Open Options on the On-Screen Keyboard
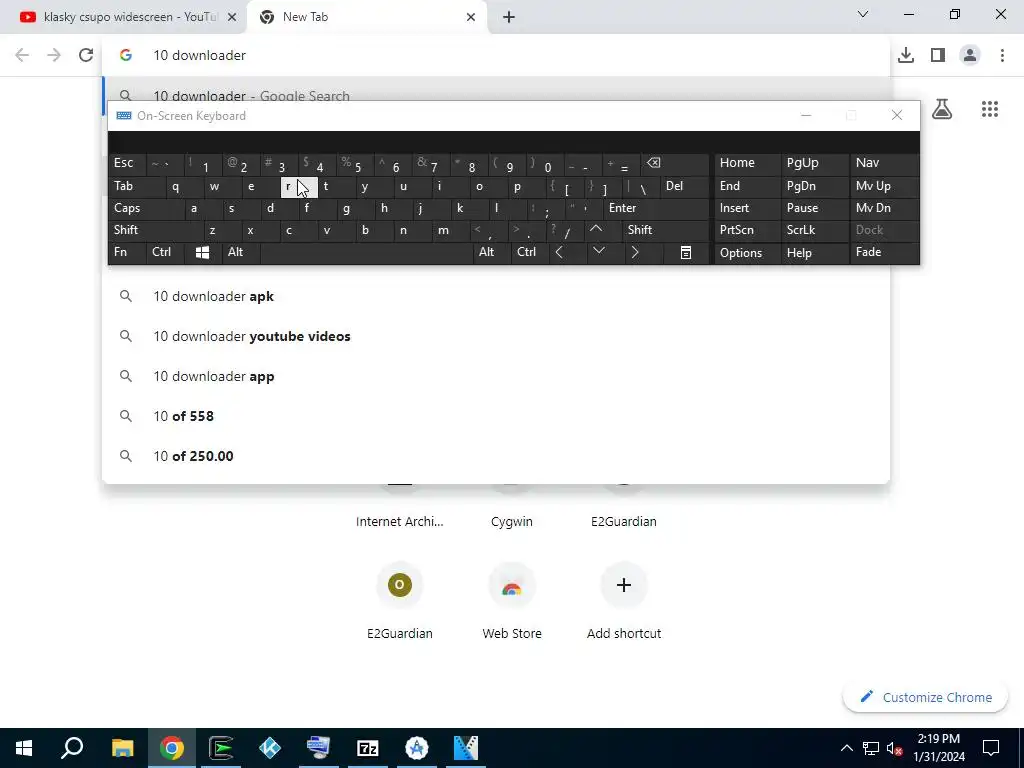The height and width of the screenshot is (768, 1024). tap(747, 253)
